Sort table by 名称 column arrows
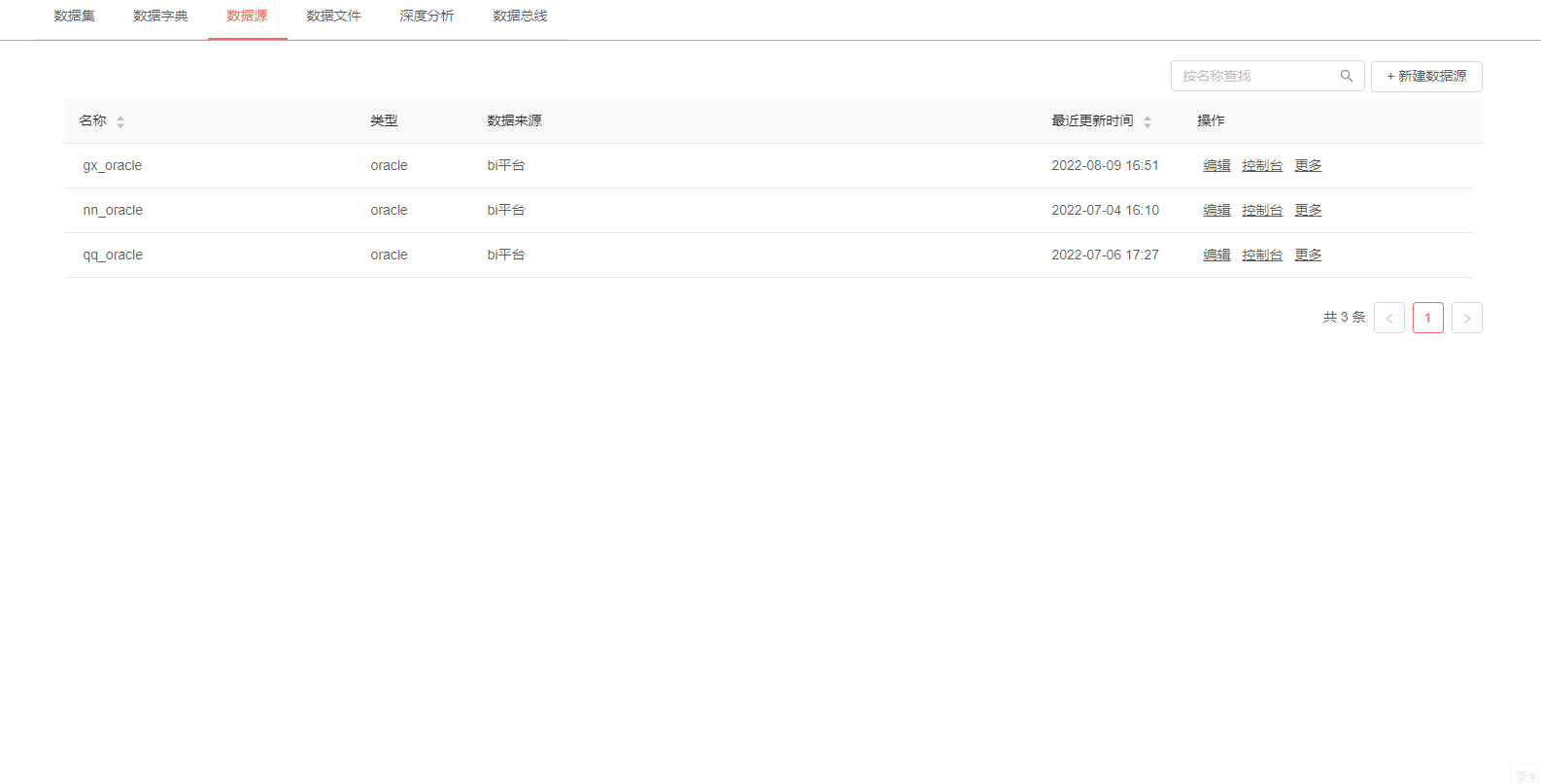1541x784 pixels. click(120, 121)
